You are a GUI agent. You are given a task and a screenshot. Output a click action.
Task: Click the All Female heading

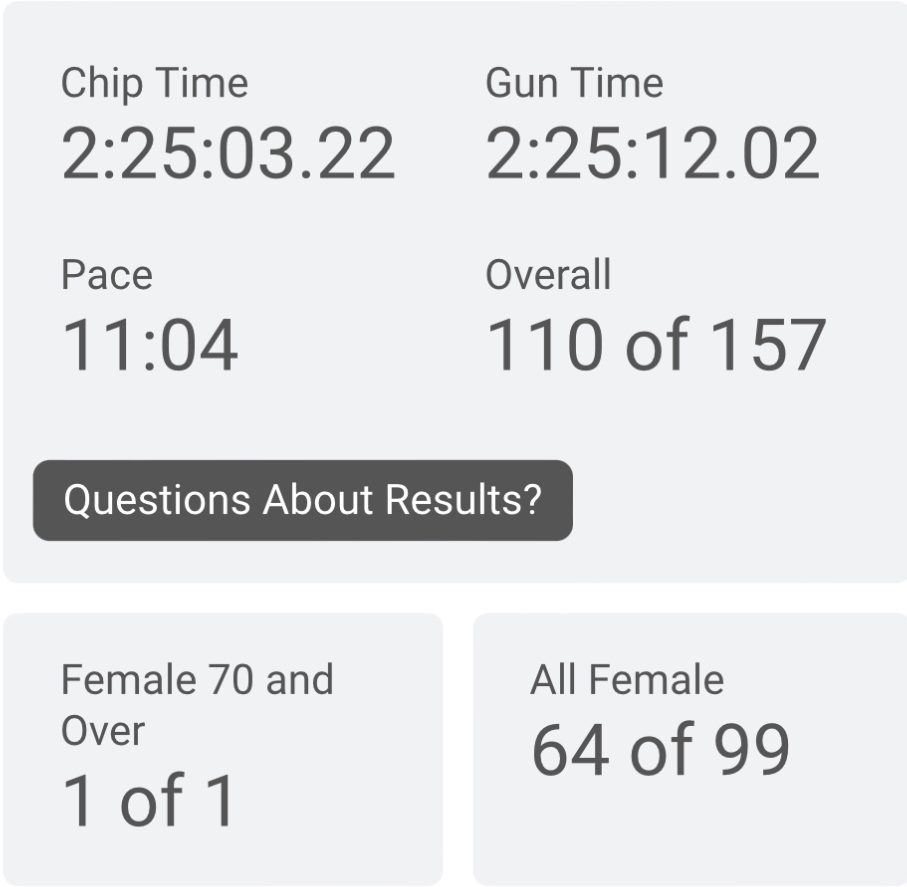627,680
